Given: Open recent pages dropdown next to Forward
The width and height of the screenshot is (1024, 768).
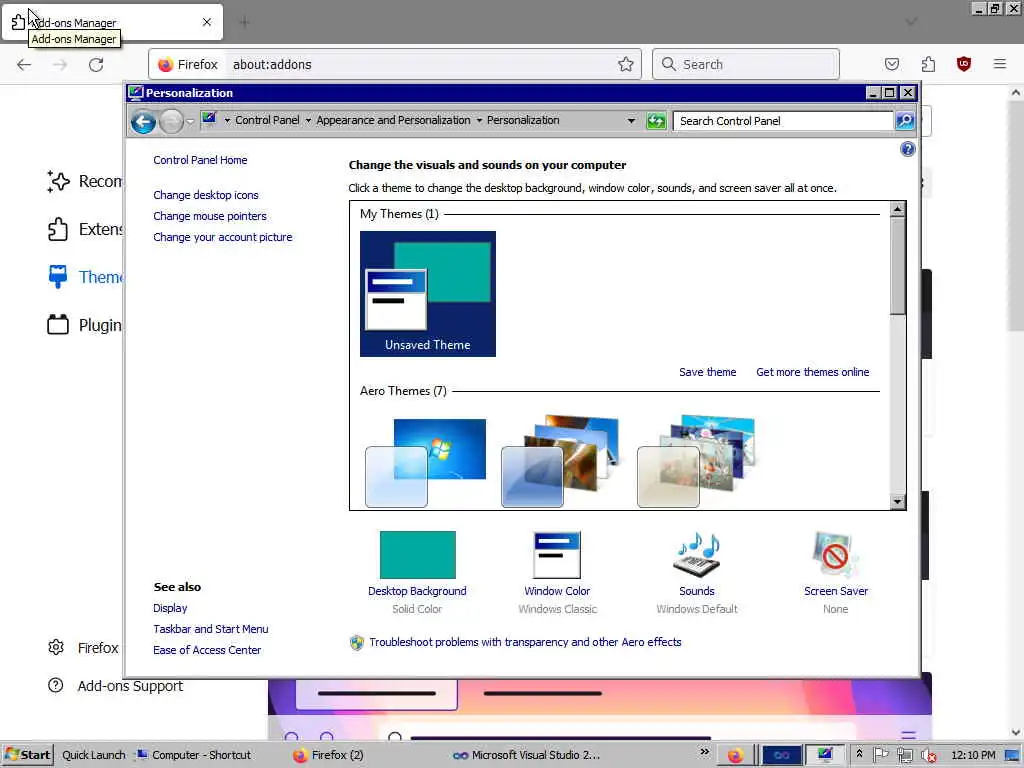Looking at the screenshot, I should [x=190, y=121].
